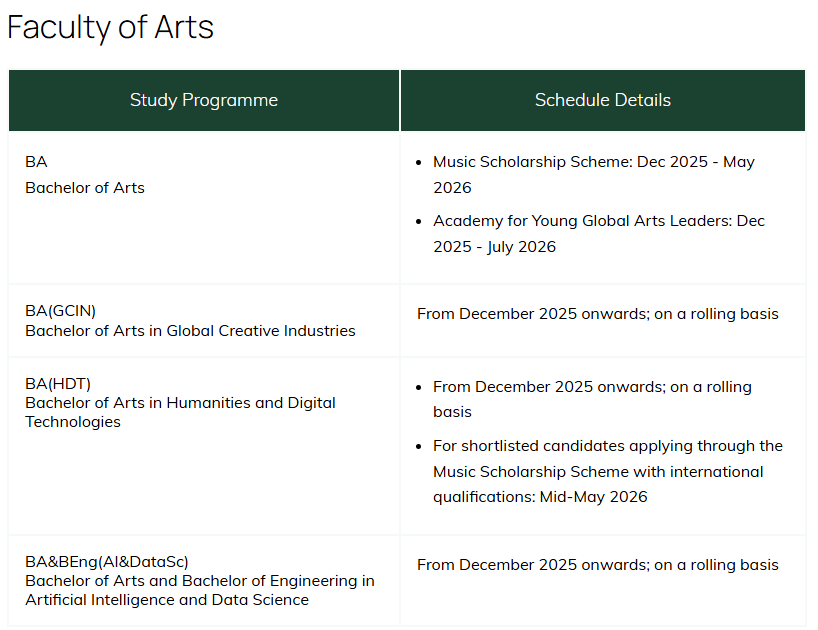818x630 pixels.
Task: Click the rolling basis schedule for BA&BEng(AI&DataSc)
Action: 597,565
